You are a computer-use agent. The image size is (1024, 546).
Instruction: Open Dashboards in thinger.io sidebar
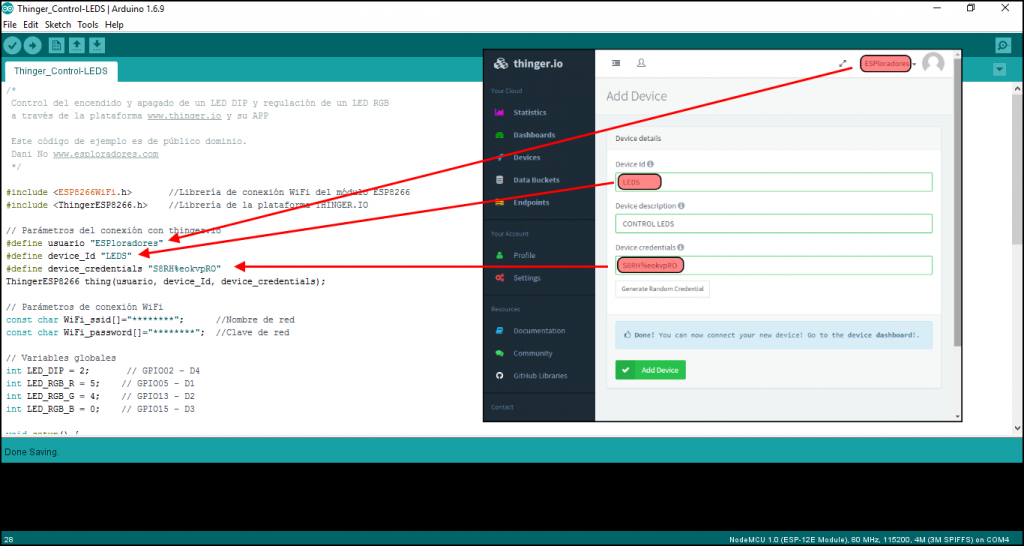coord(533,135)
